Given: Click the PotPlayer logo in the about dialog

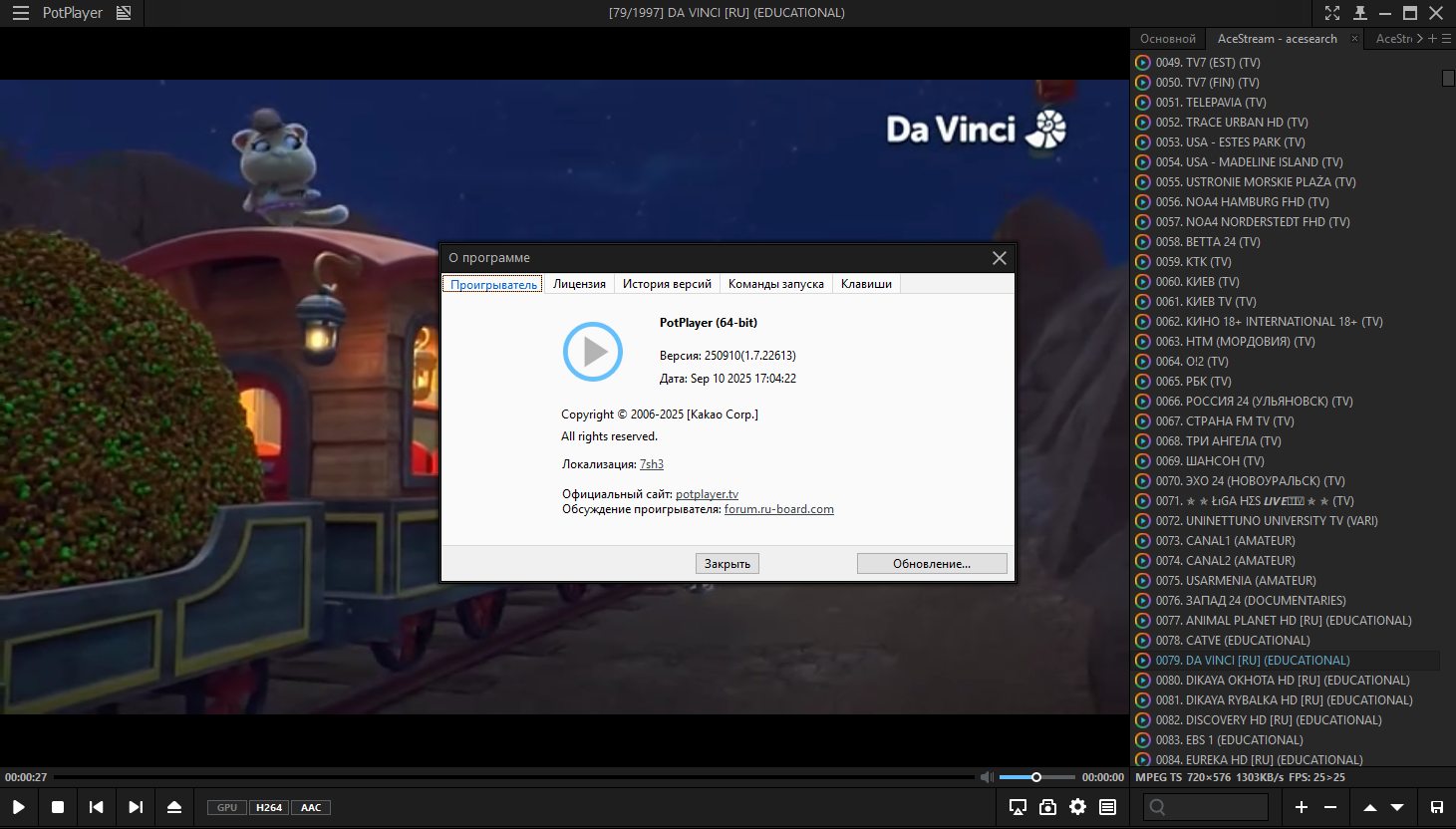Looking at the screenshot, I should tap(593, 352).
